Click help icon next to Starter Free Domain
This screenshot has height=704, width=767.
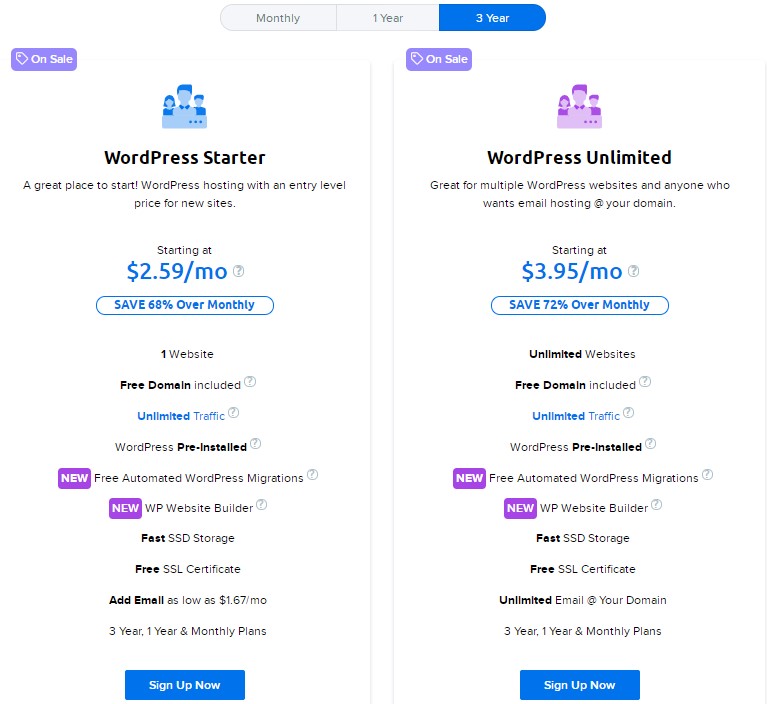click(250, 382)
